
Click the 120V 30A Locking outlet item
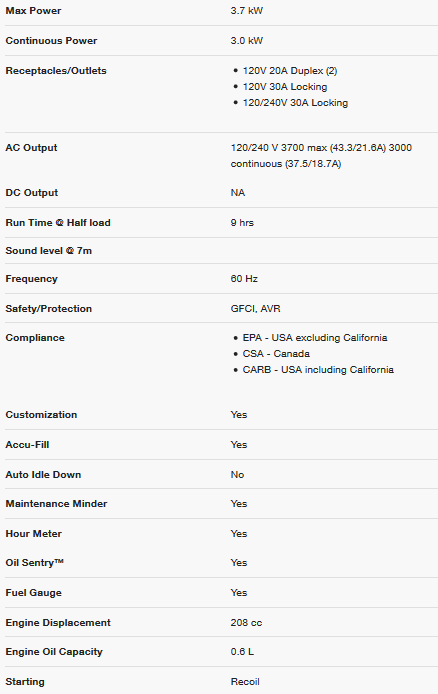click(285, 87)
